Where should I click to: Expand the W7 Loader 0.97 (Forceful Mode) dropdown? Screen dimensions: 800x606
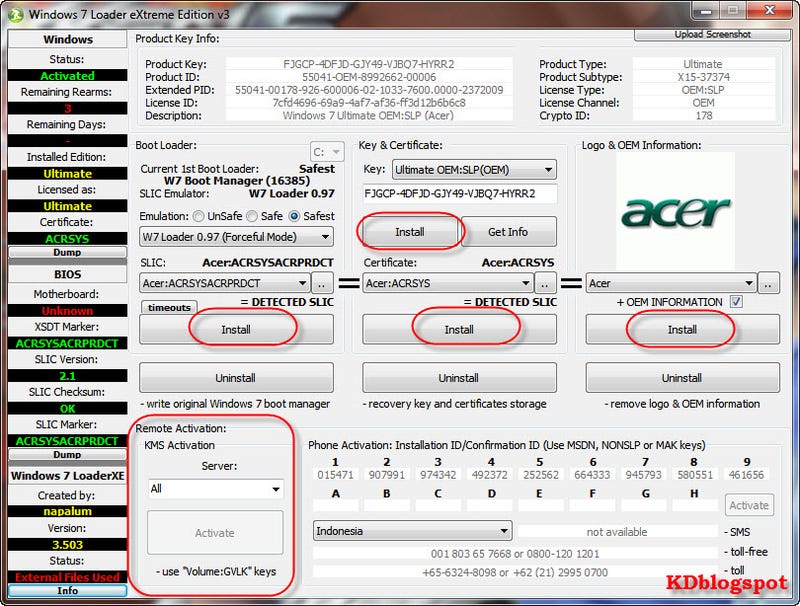tap(236, 237)
